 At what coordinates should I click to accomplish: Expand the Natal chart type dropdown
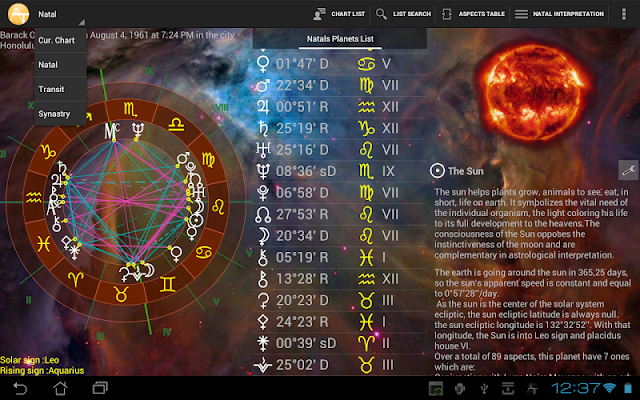coord(61,14)
